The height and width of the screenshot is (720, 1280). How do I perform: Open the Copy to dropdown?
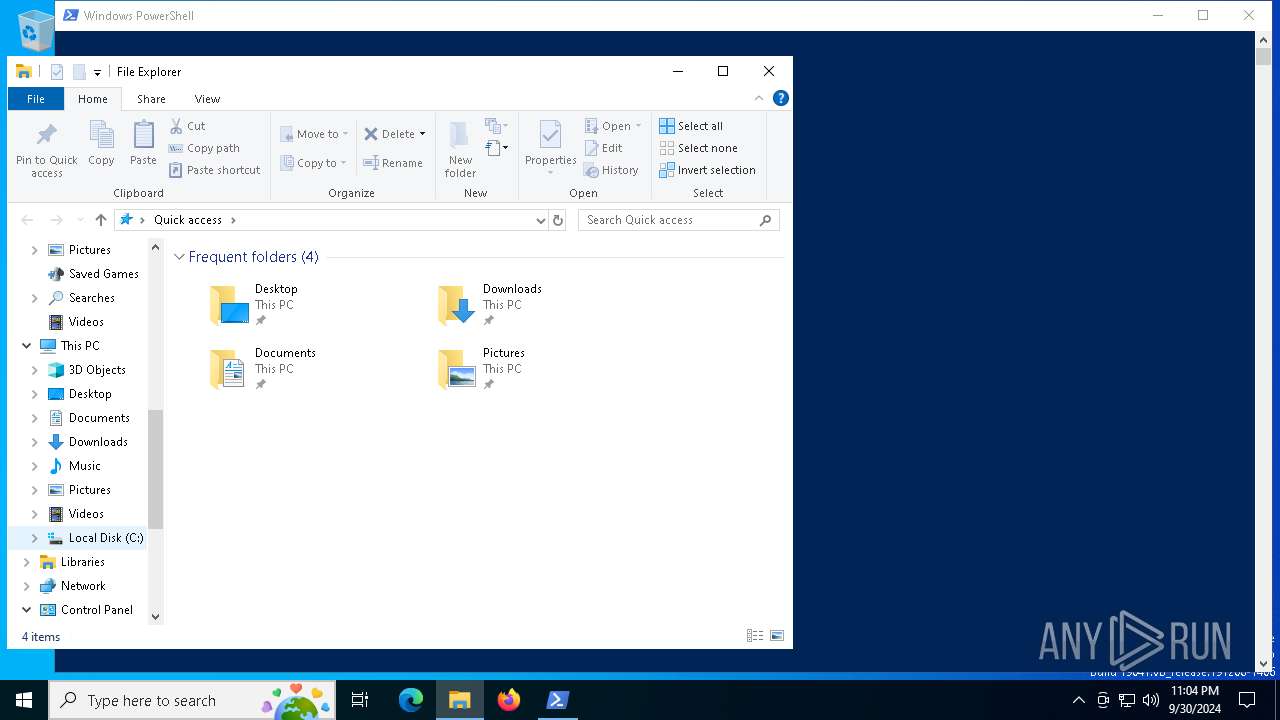(x=314, y=163)
